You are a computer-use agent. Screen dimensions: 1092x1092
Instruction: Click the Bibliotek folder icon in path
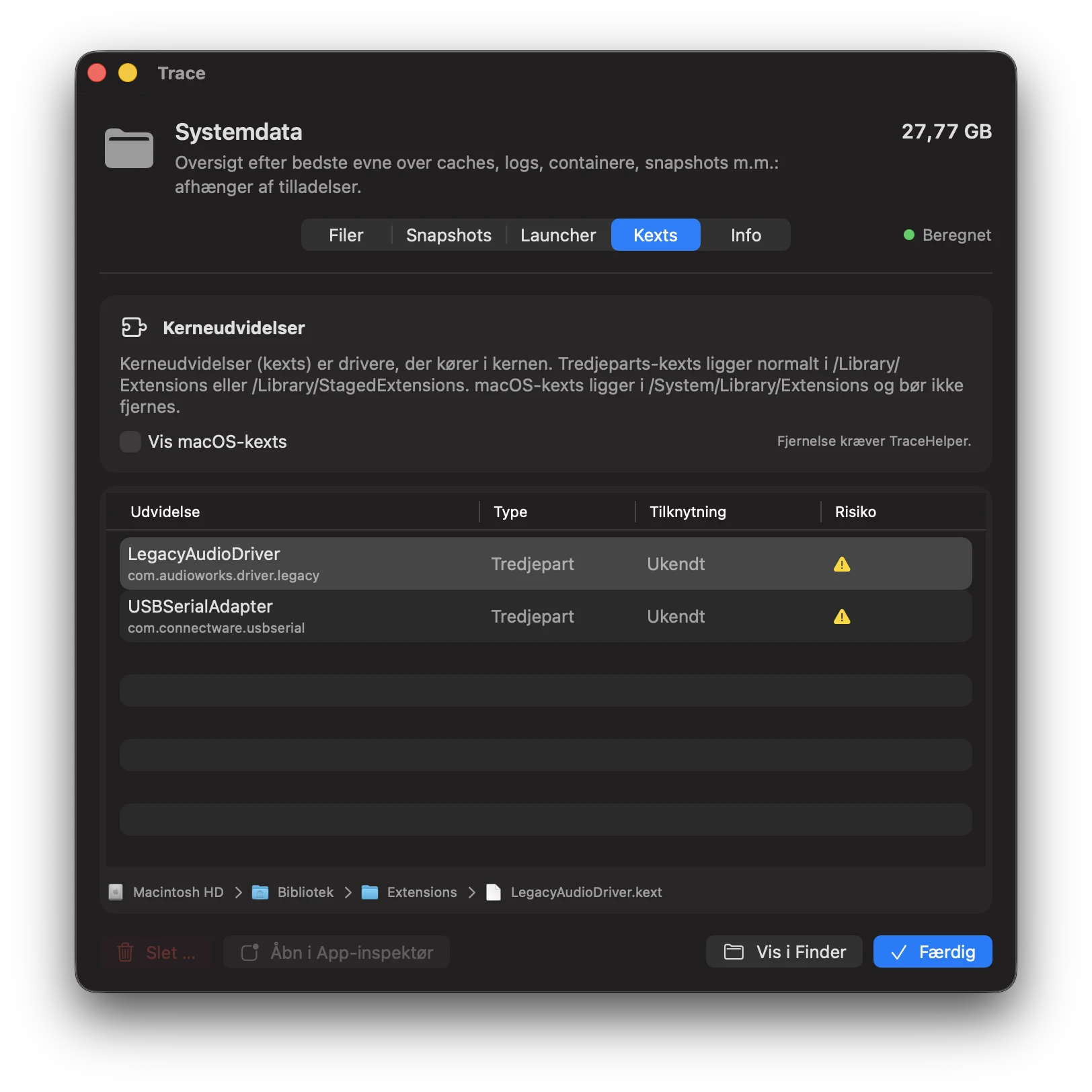click(260, 892)
